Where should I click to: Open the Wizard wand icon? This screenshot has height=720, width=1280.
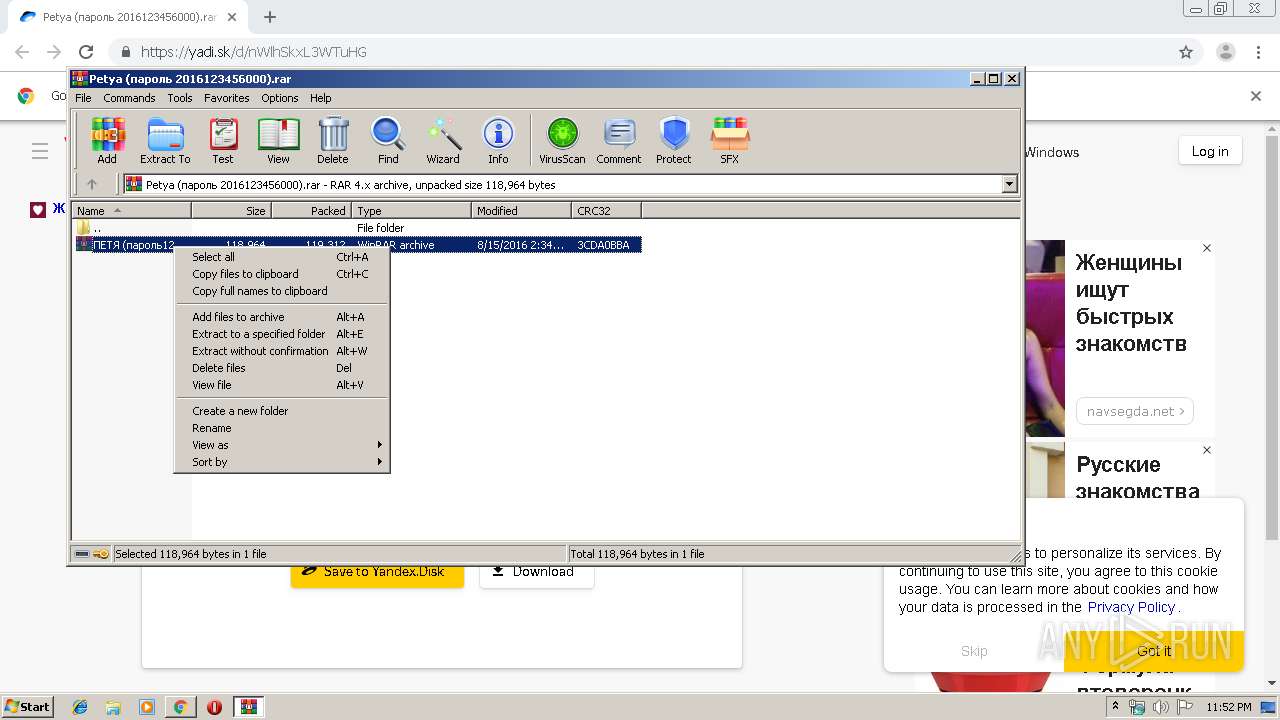pos(443,140)
